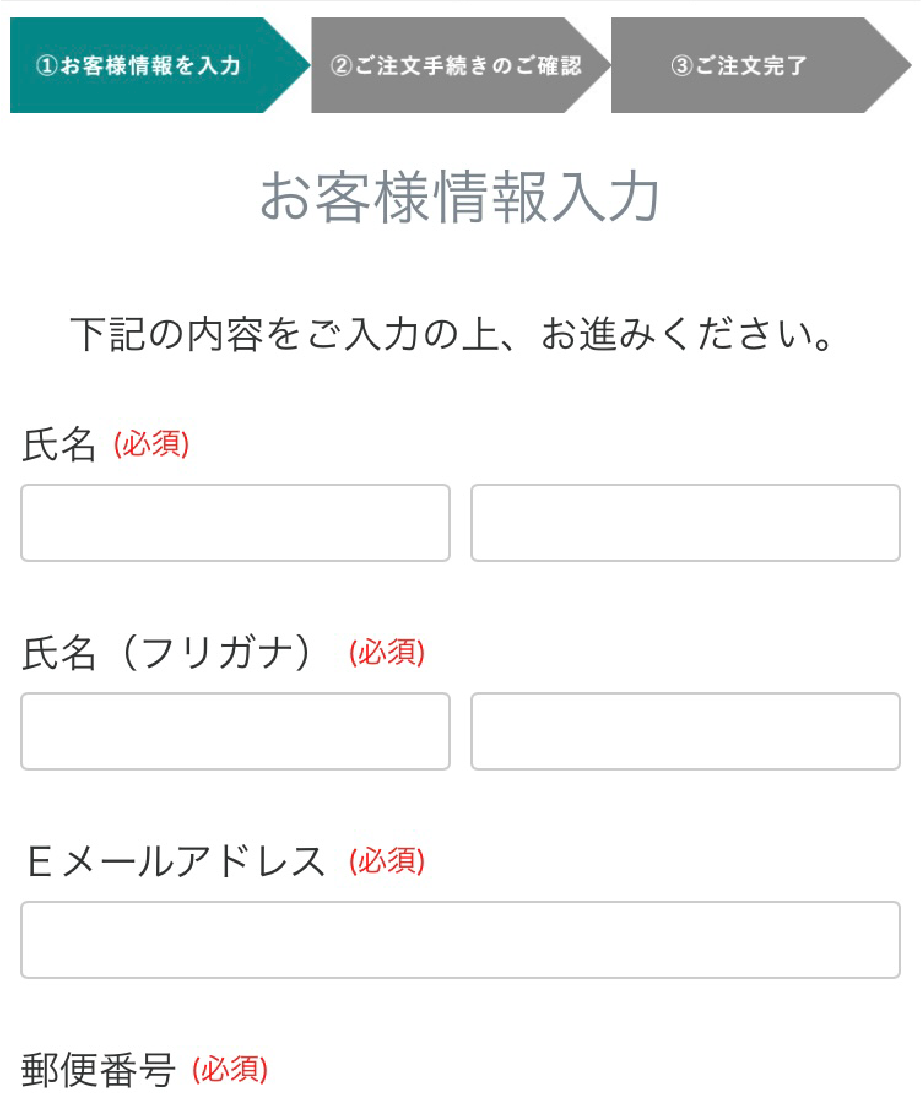The height and width of the screenshot is (1093, 921).
Task: Focus the right フリガナ input box
Action: 685,731
